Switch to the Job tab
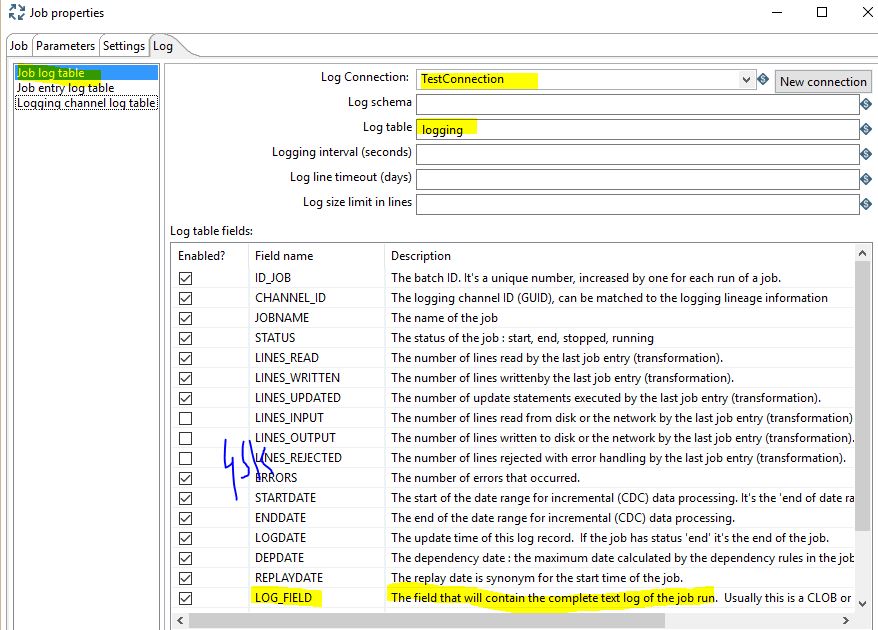The width and height of the screenshot is (878, 630). tap(18, 45)
